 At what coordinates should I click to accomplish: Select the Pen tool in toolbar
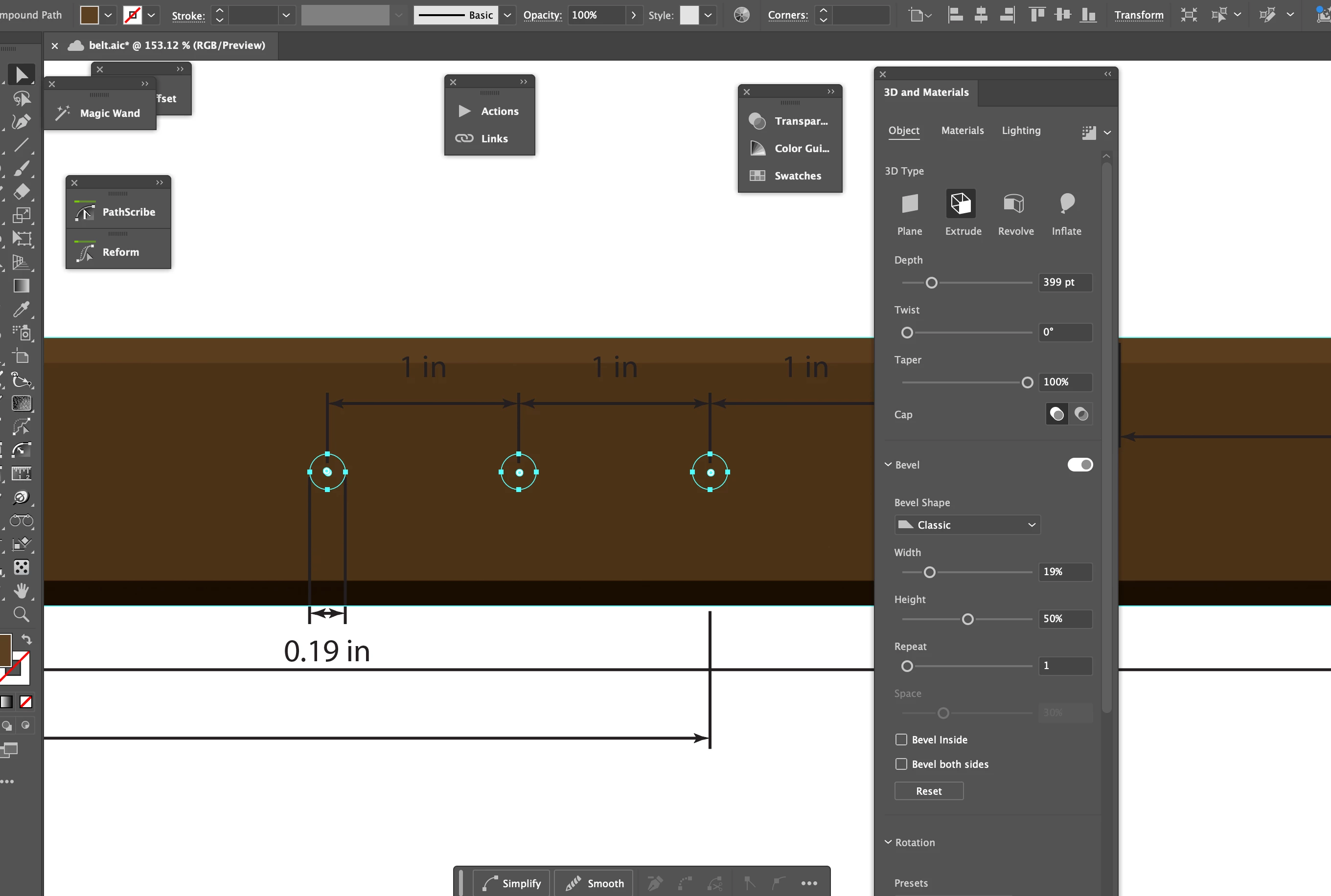pyautogui.click(x=21, y=122)
